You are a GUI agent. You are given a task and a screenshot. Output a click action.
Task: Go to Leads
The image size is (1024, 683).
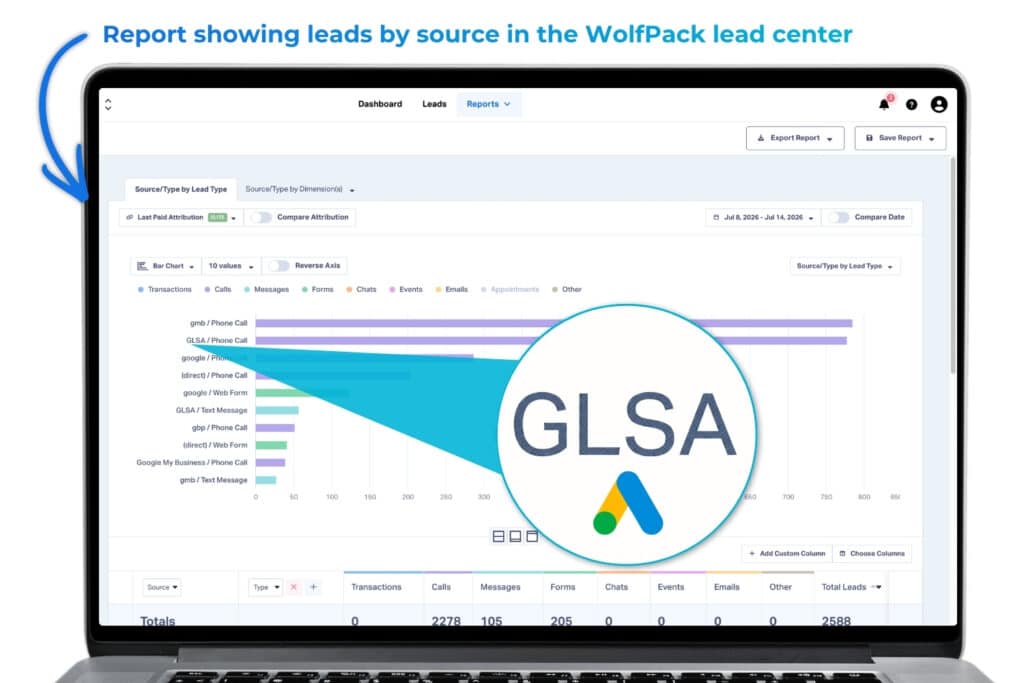click(434, 104)
